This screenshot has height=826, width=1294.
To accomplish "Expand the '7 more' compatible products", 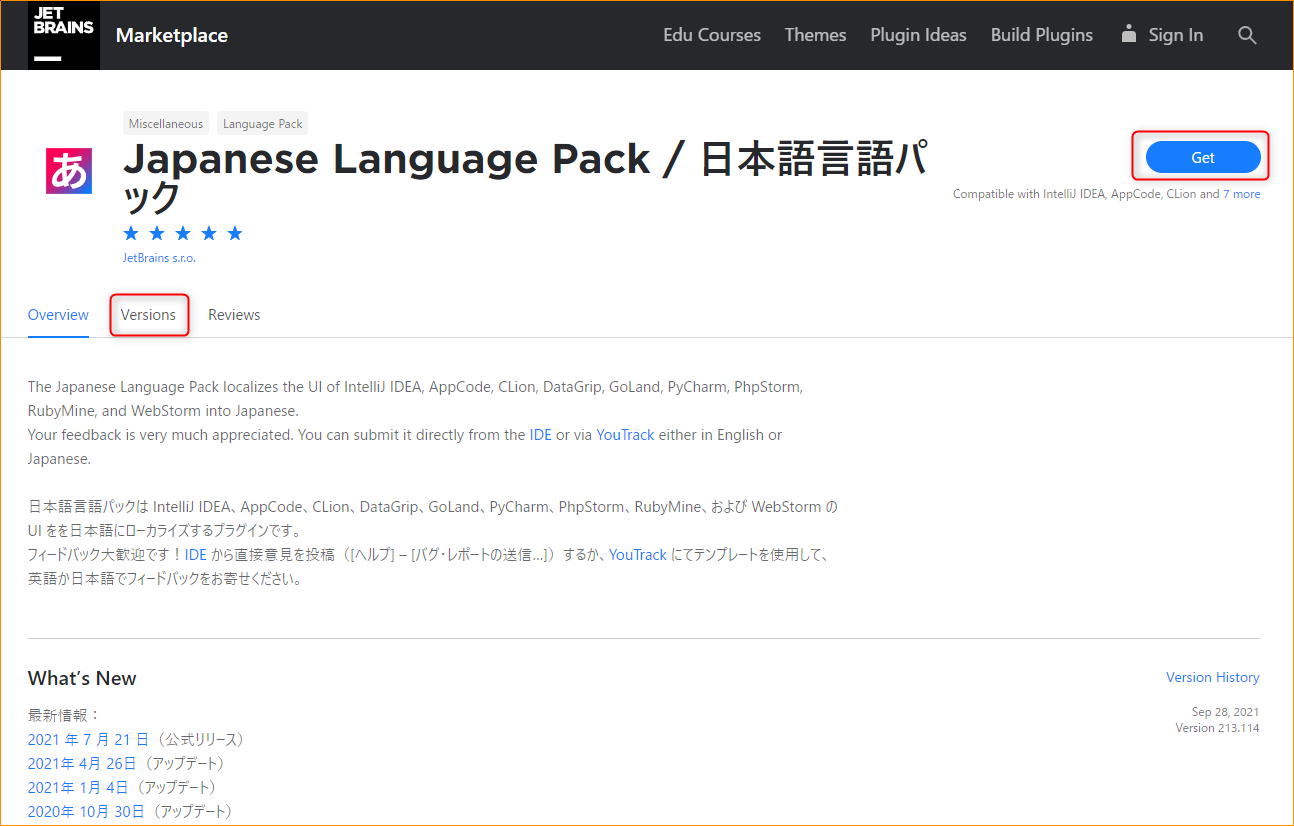I will [x=1241, y=194].
